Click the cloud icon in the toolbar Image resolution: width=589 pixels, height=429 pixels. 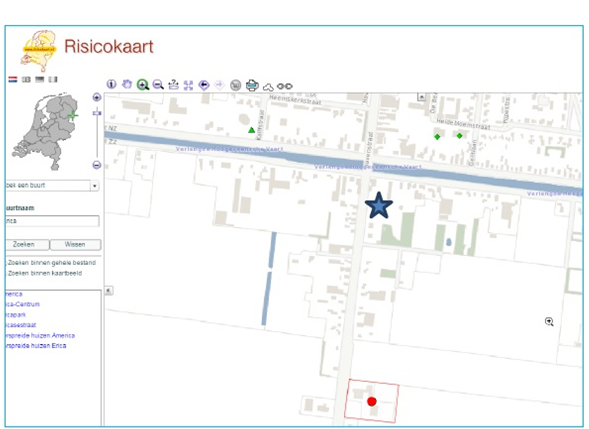(x=268, y=87)
